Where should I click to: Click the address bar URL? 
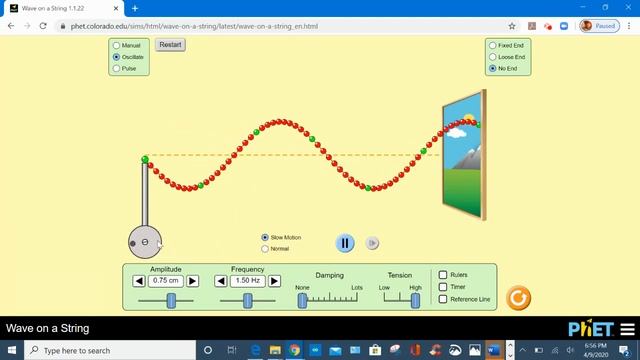194,26
